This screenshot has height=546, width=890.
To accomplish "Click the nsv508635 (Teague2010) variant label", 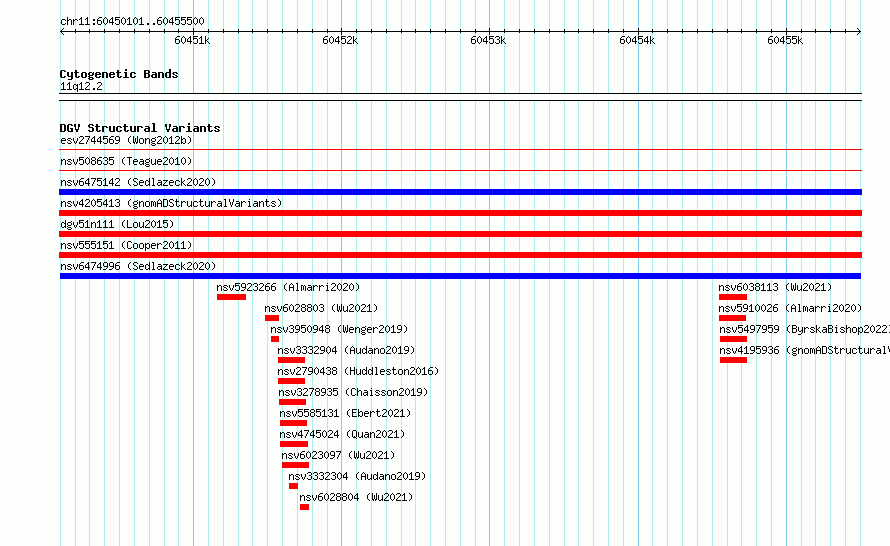I will point(126,161).
